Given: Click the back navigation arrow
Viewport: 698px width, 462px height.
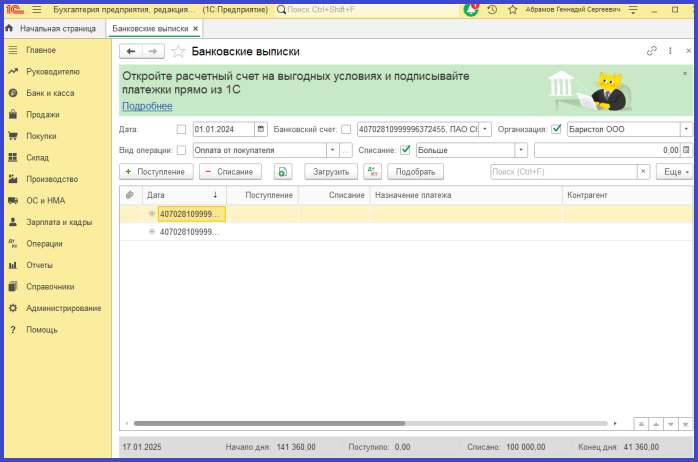Looking at the screenshot, I should tap(131, 51).
